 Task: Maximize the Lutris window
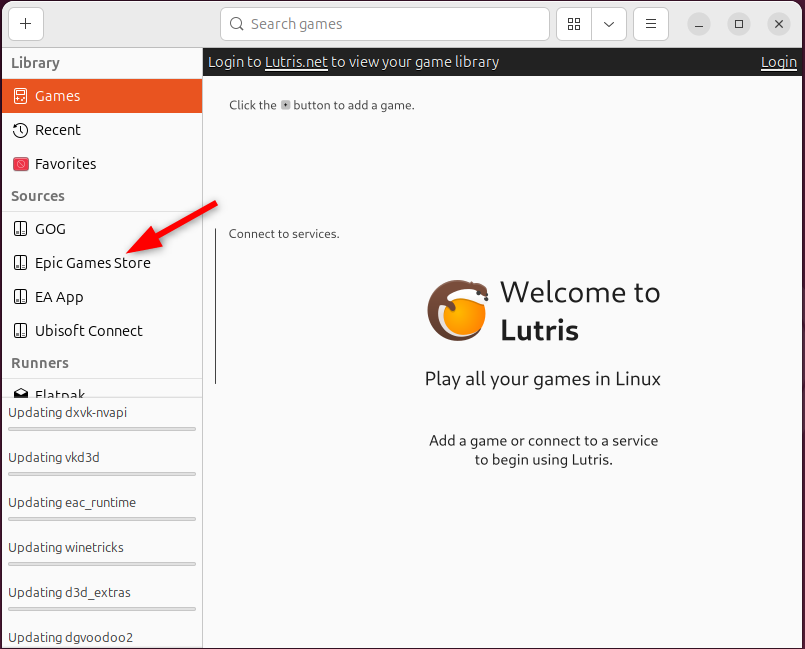pyautogui.click(x=739, y=24)
